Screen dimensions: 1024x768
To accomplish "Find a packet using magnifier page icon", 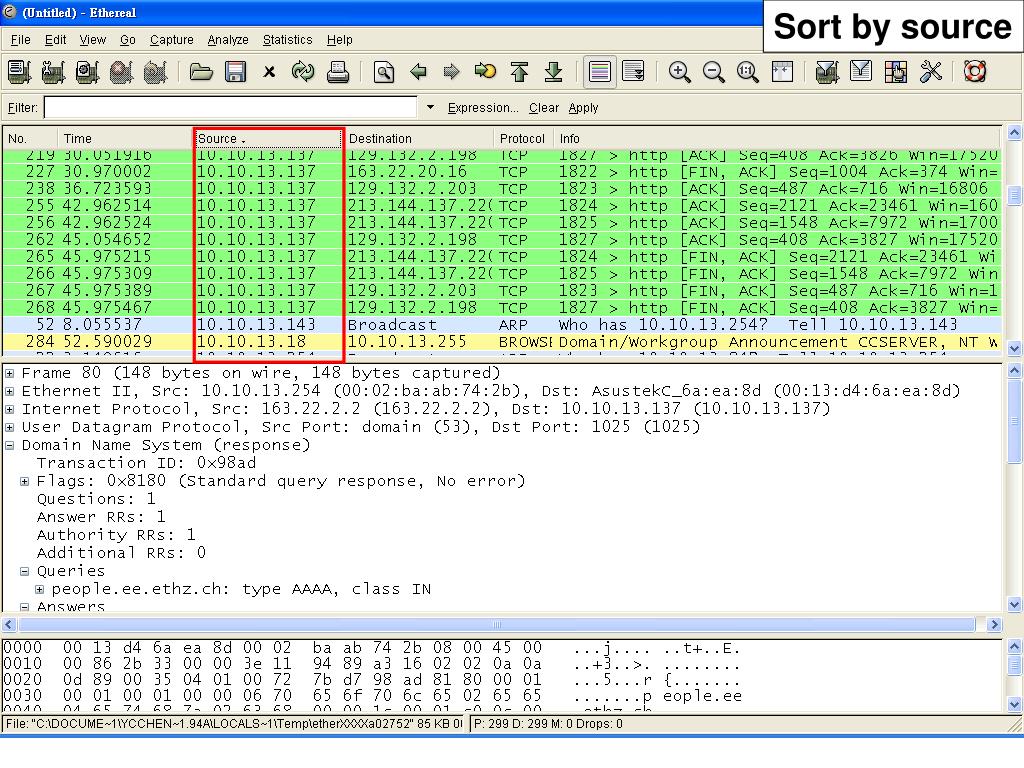I will (384, 72).
